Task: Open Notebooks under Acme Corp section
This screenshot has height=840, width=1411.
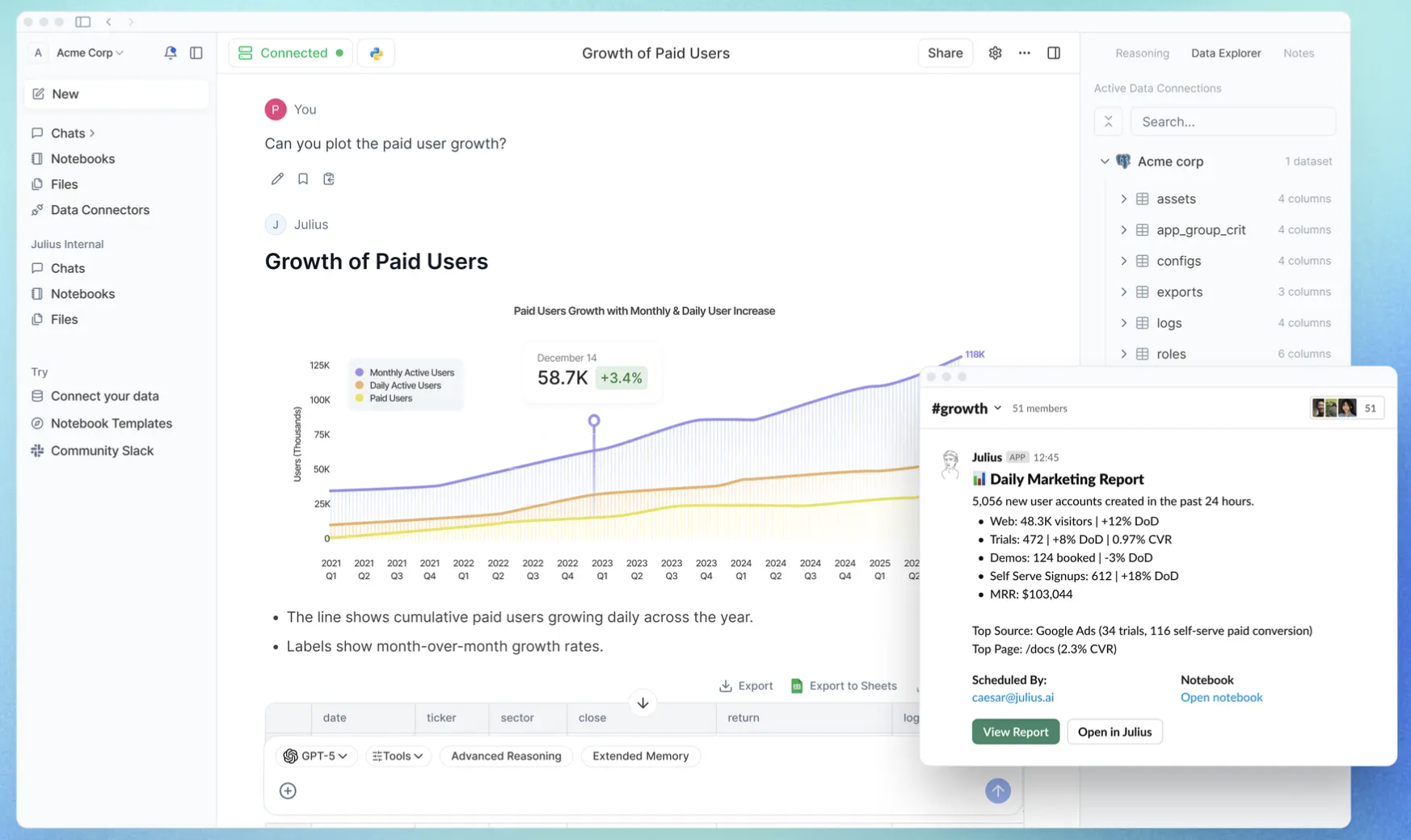Action: (x=74, y=159)
